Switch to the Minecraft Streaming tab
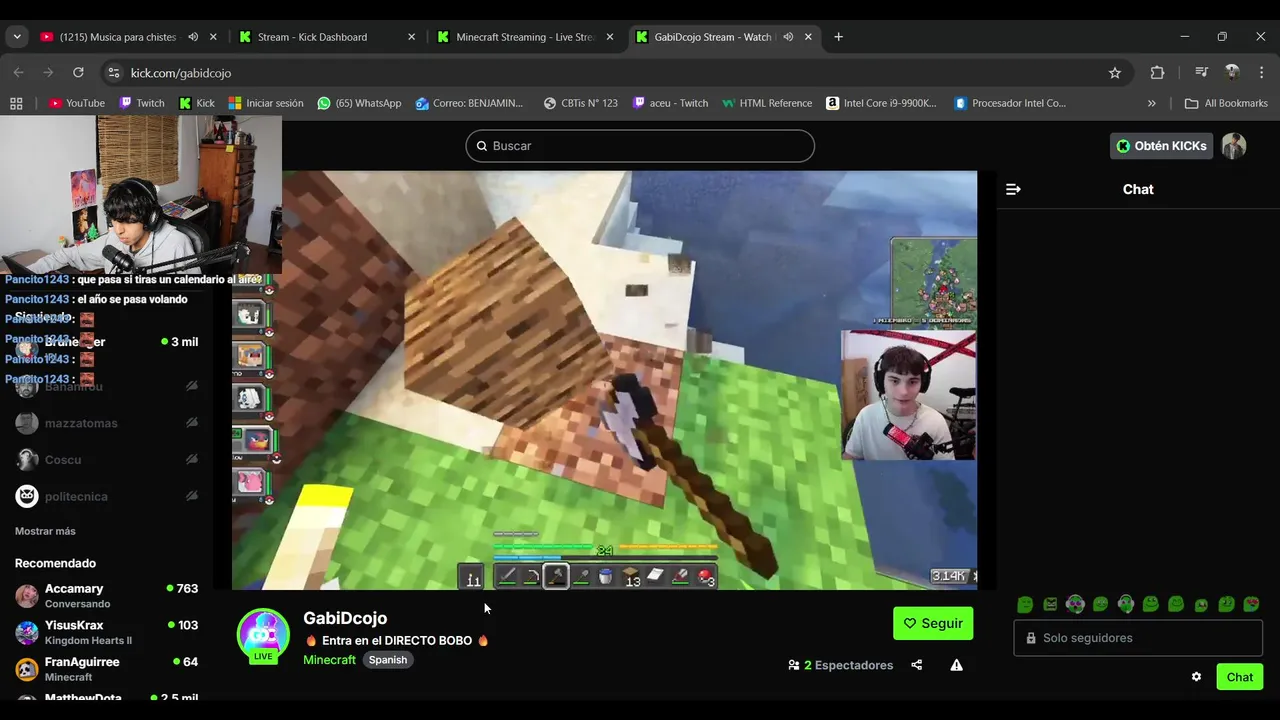This screenshot has width=1280, height=720. tap(526, 37)
